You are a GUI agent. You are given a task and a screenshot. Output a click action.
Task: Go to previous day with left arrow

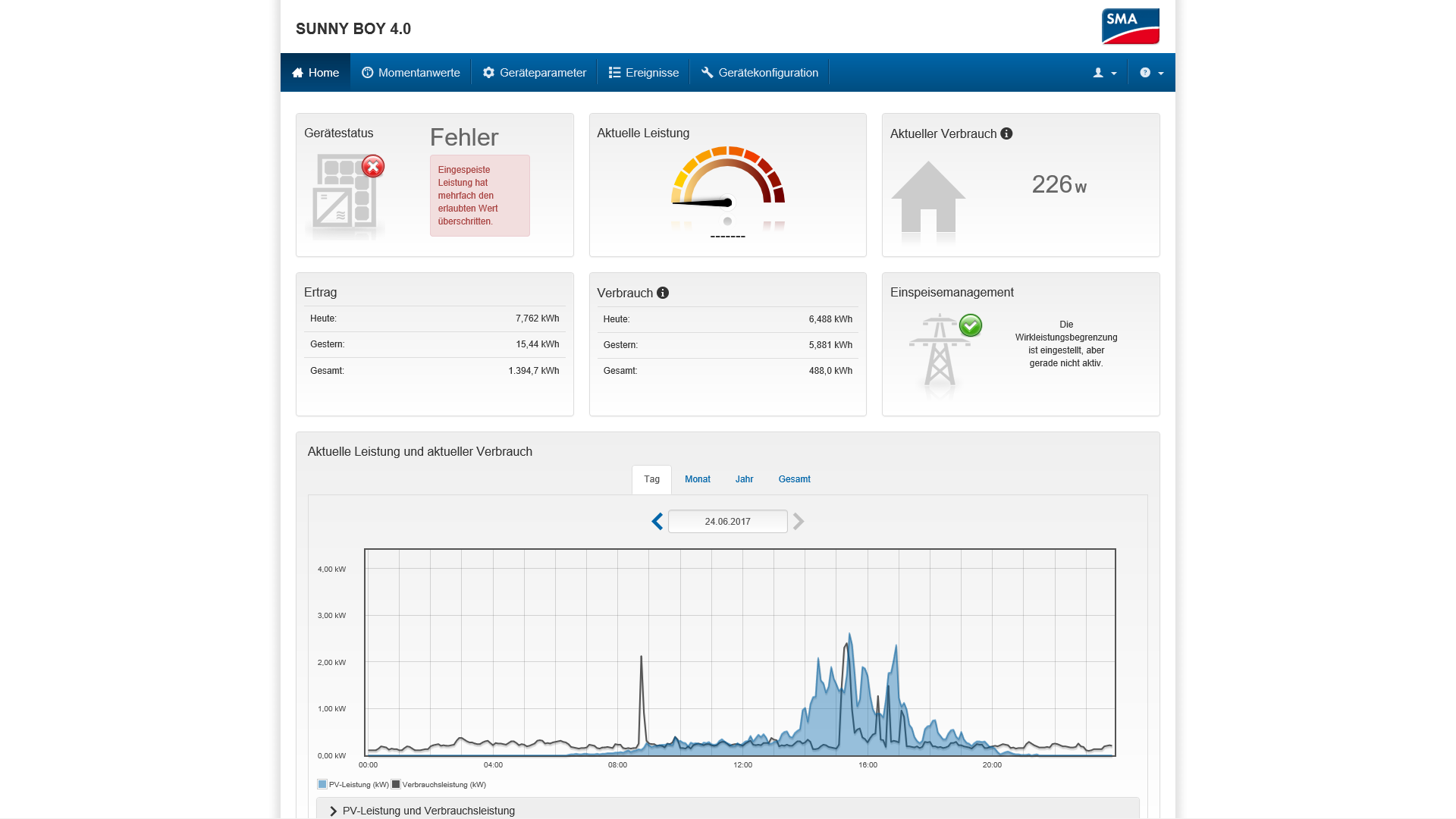click(657, 522)
